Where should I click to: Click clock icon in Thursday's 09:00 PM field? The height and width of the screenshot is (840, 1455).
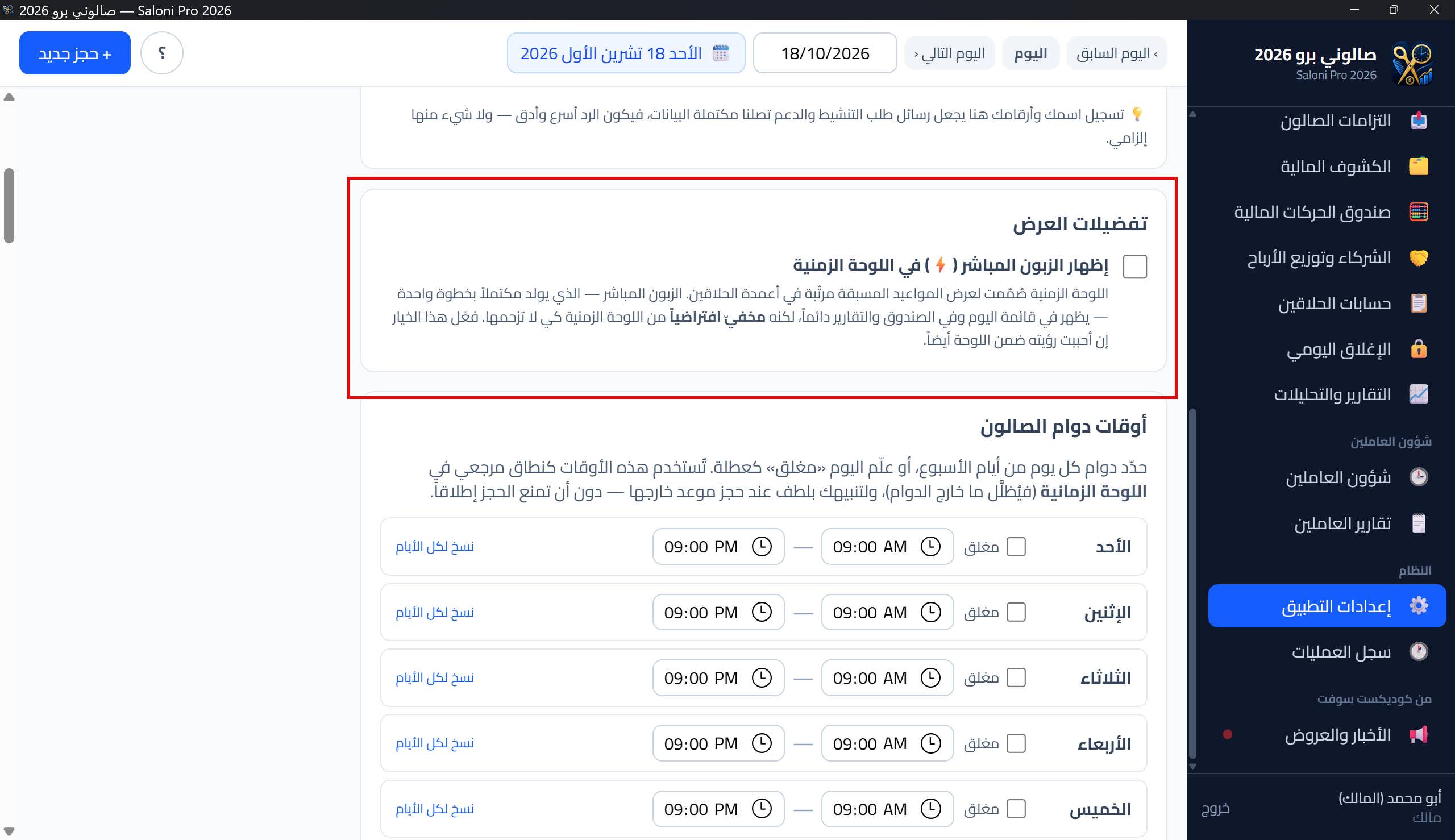(762, 809)
